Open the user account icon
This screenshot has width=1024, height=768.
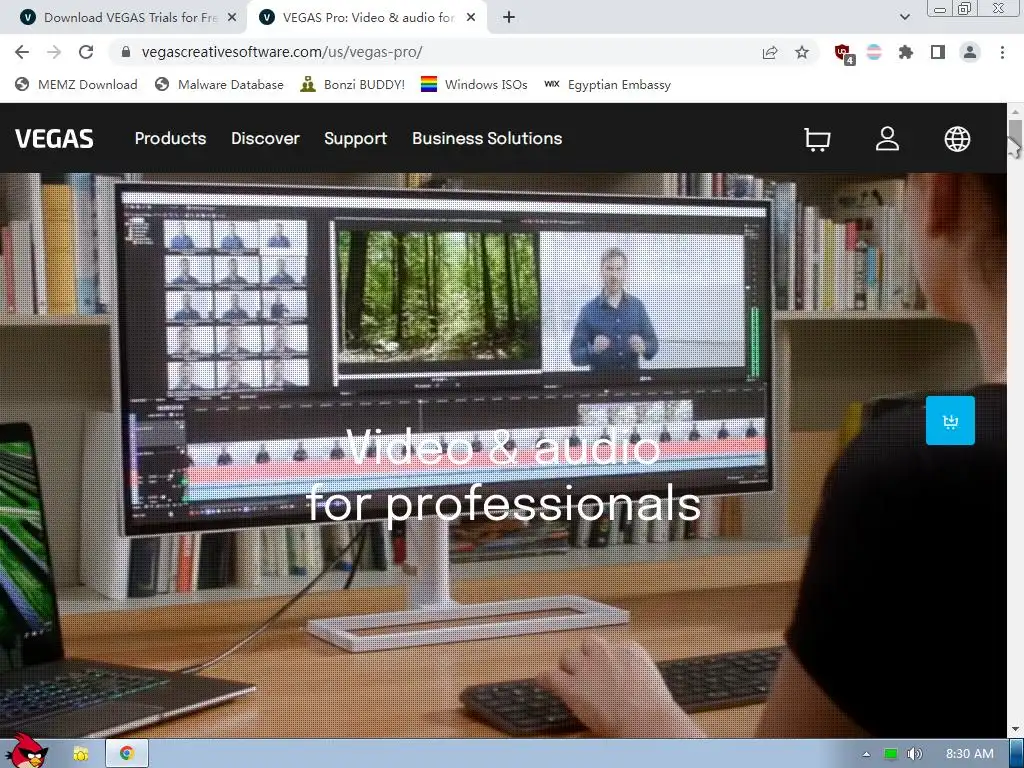tap(887, 138)
